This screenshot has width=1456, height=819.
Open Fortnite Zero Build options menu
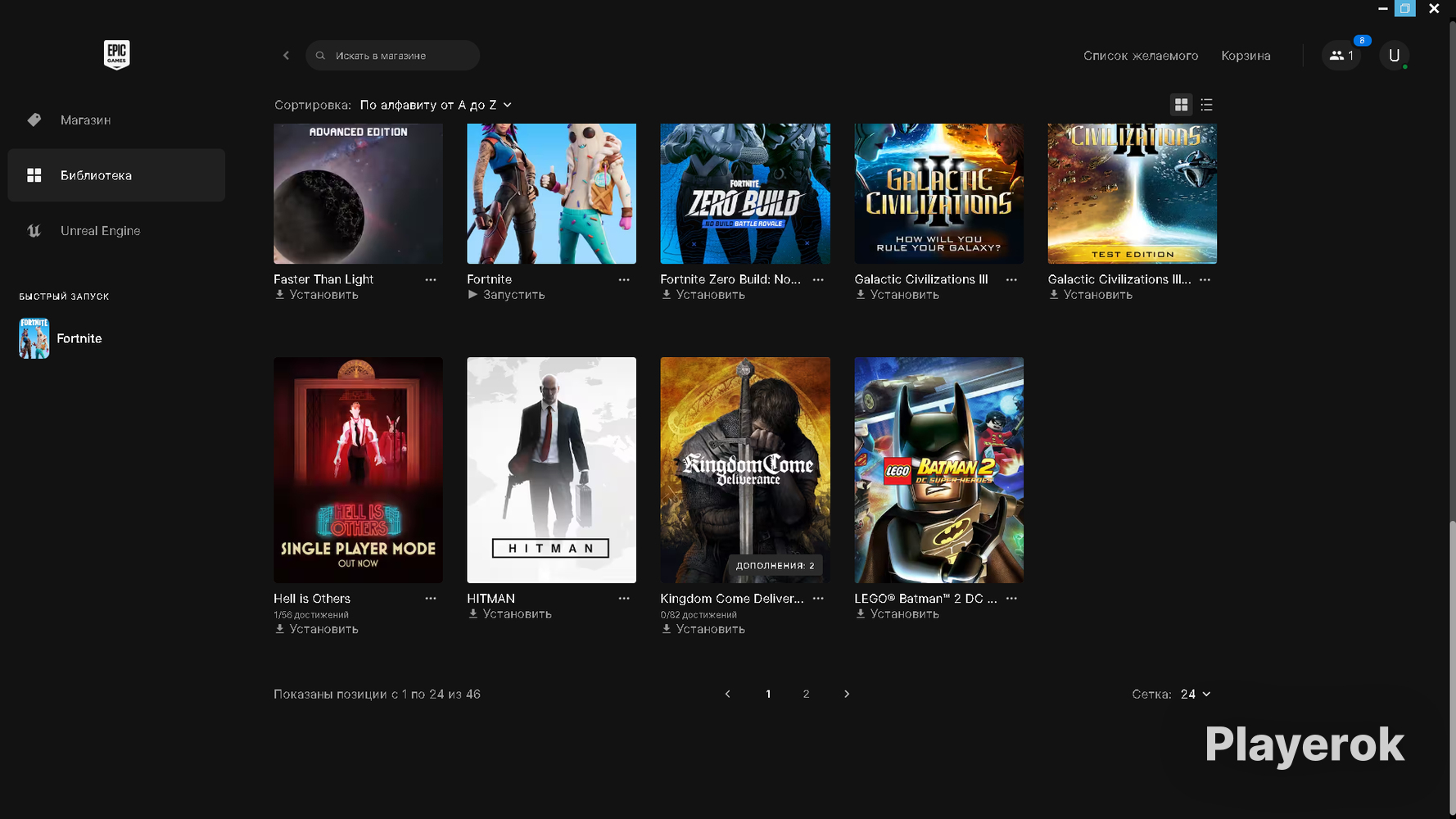click(x=818, y=280)
